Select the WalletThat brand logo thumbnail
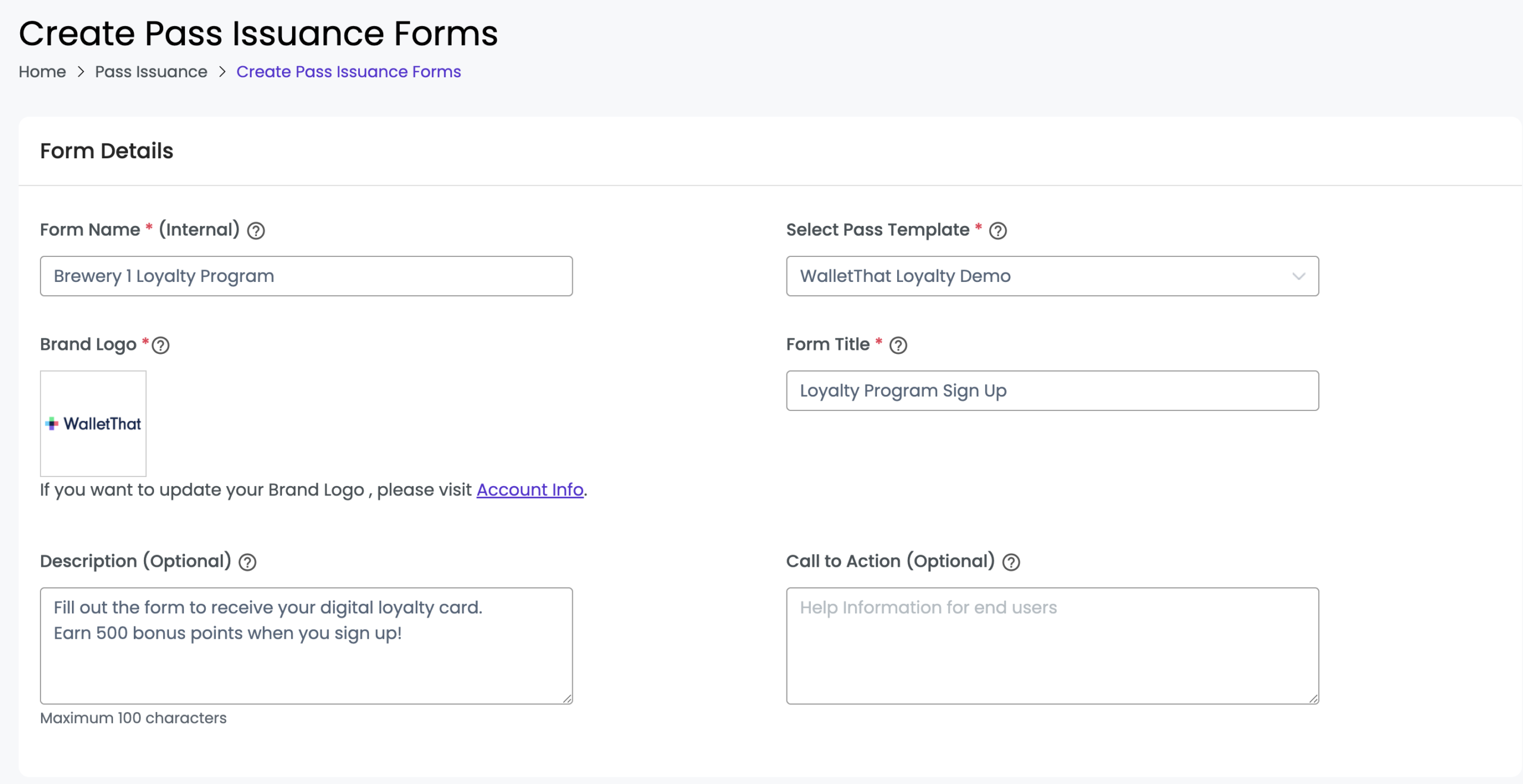1523x784 pixels. [93, 423]
